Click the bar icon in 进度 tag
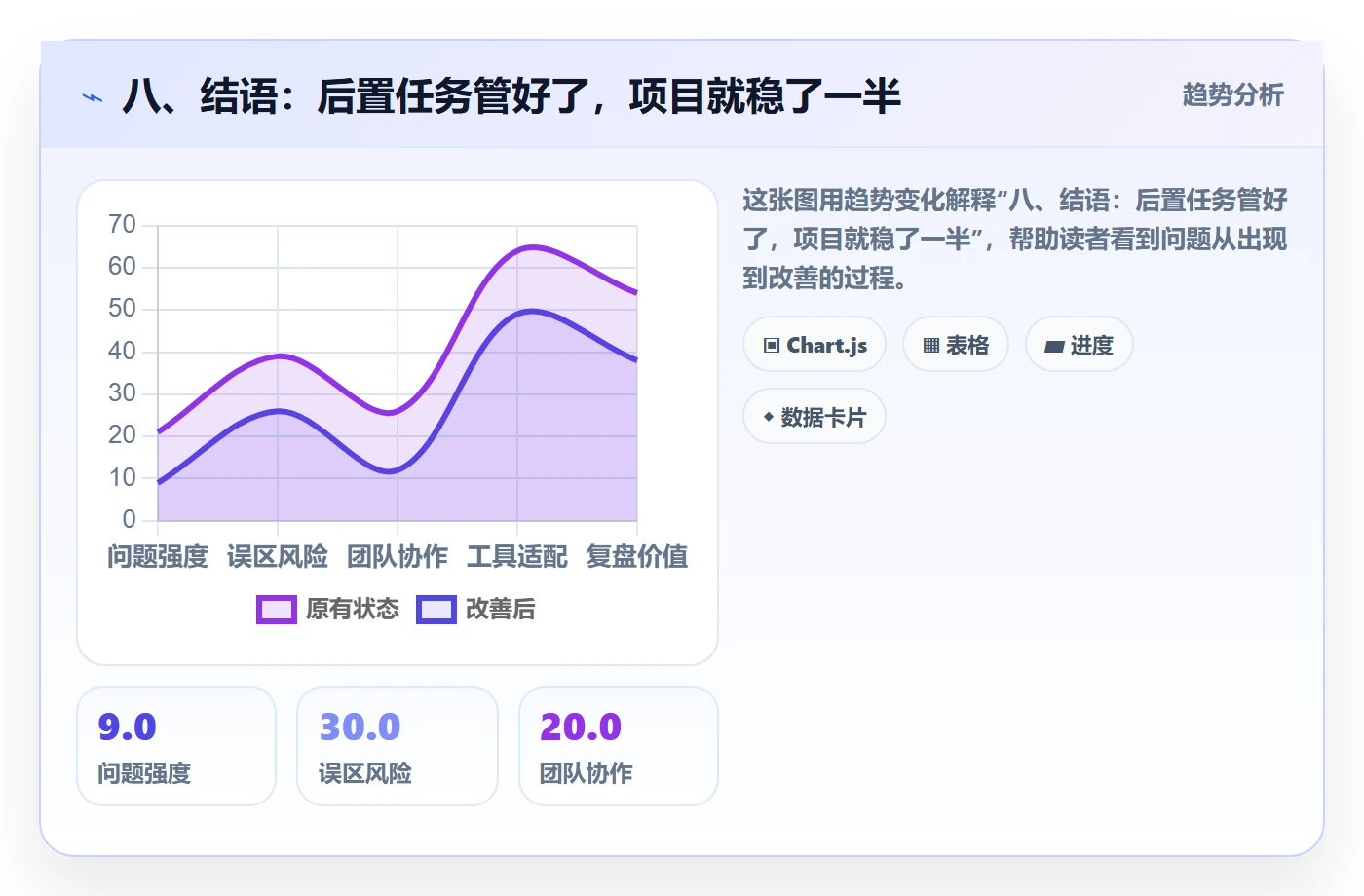The image size is (1364, 896). pyautogui.click(x=1054, y=346)
